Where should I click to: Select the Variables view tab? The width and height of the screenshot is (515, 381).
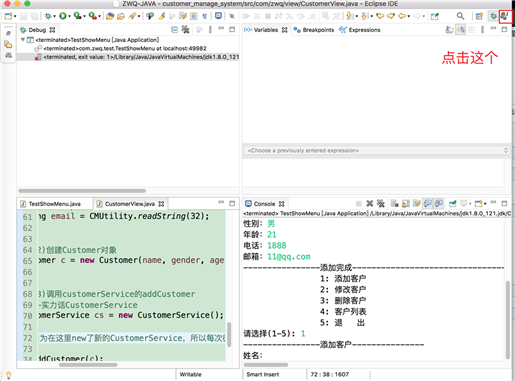point(266,30)
